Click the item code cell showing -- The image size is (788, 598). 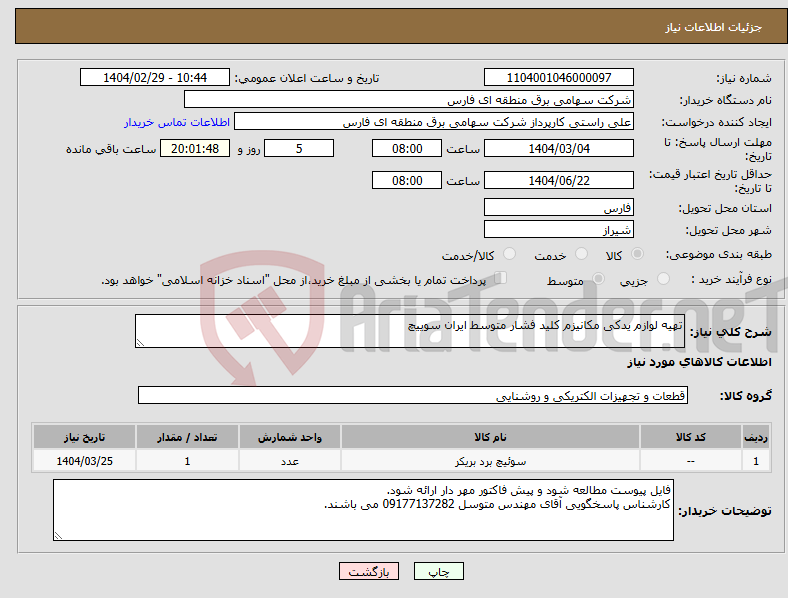coord(691,461)
